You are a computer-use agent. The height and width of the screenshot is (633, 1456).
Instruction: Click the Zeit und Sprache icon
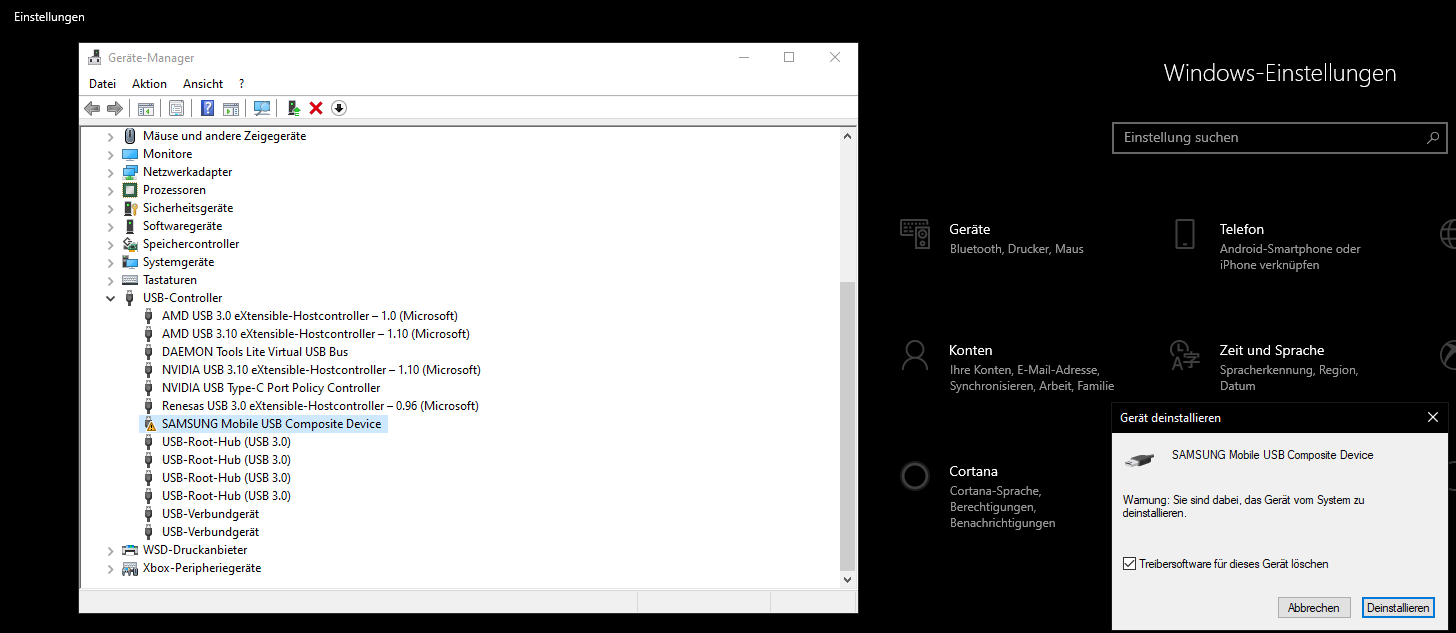pos(1185,355)
